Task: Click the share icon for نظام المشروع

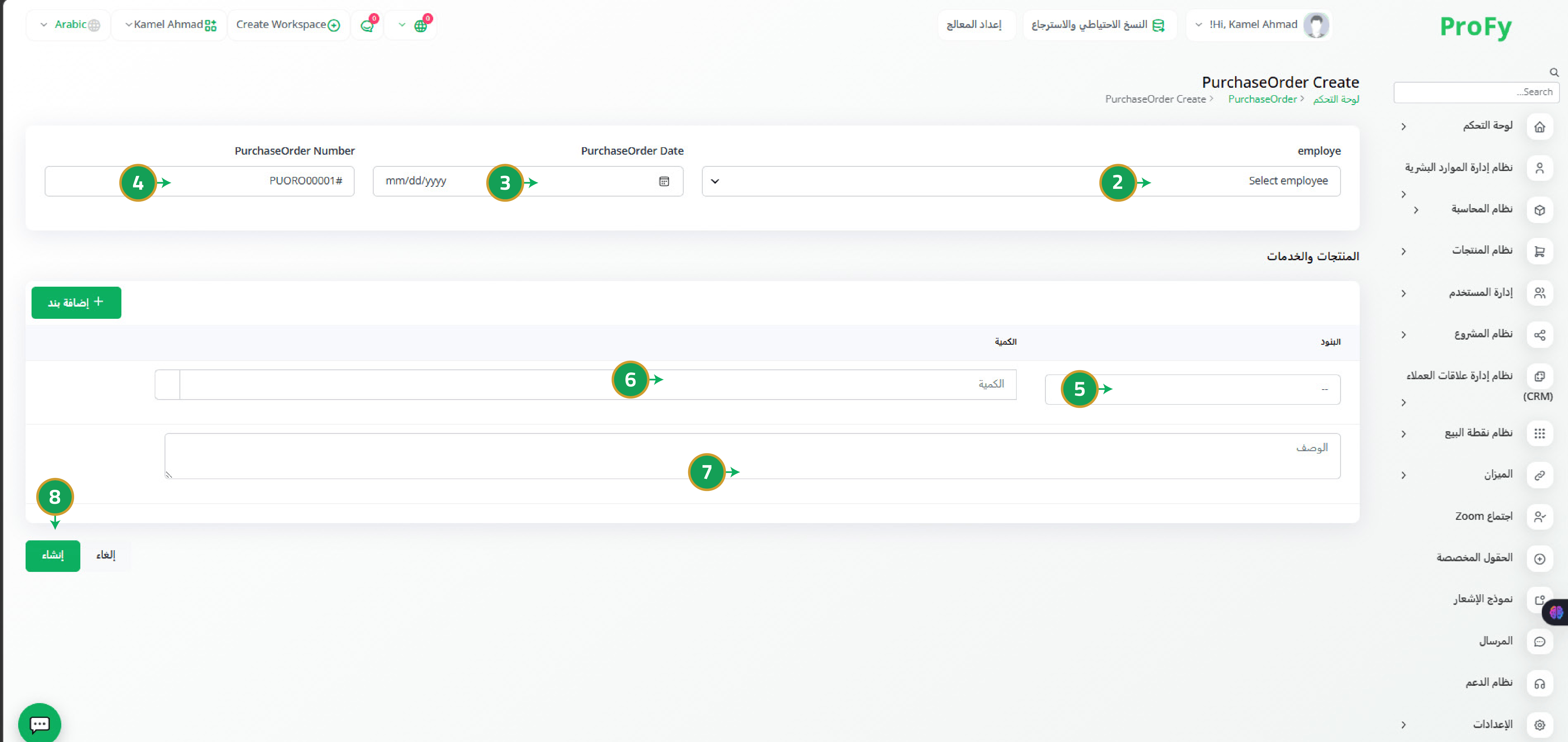Action: coord(1539,335)
